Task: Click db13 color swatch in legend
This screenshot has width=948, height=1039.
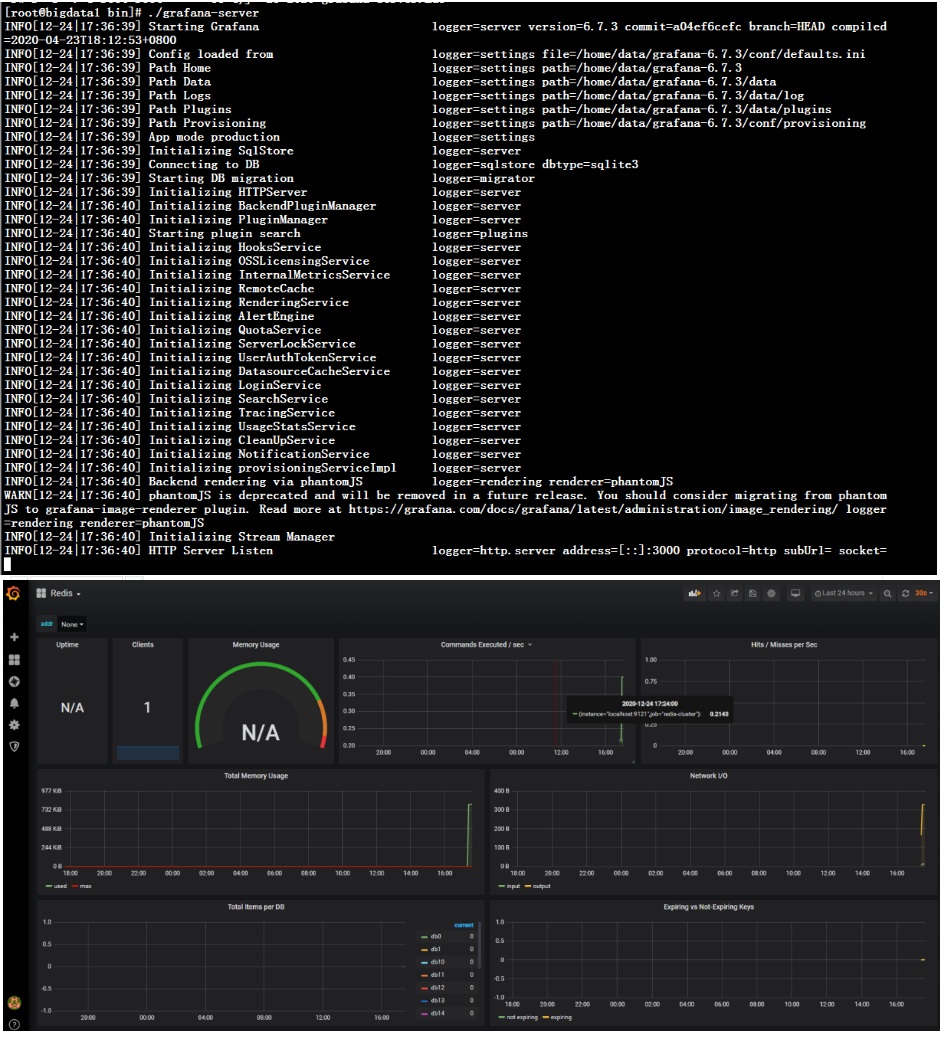Action: coord(424,1001)
